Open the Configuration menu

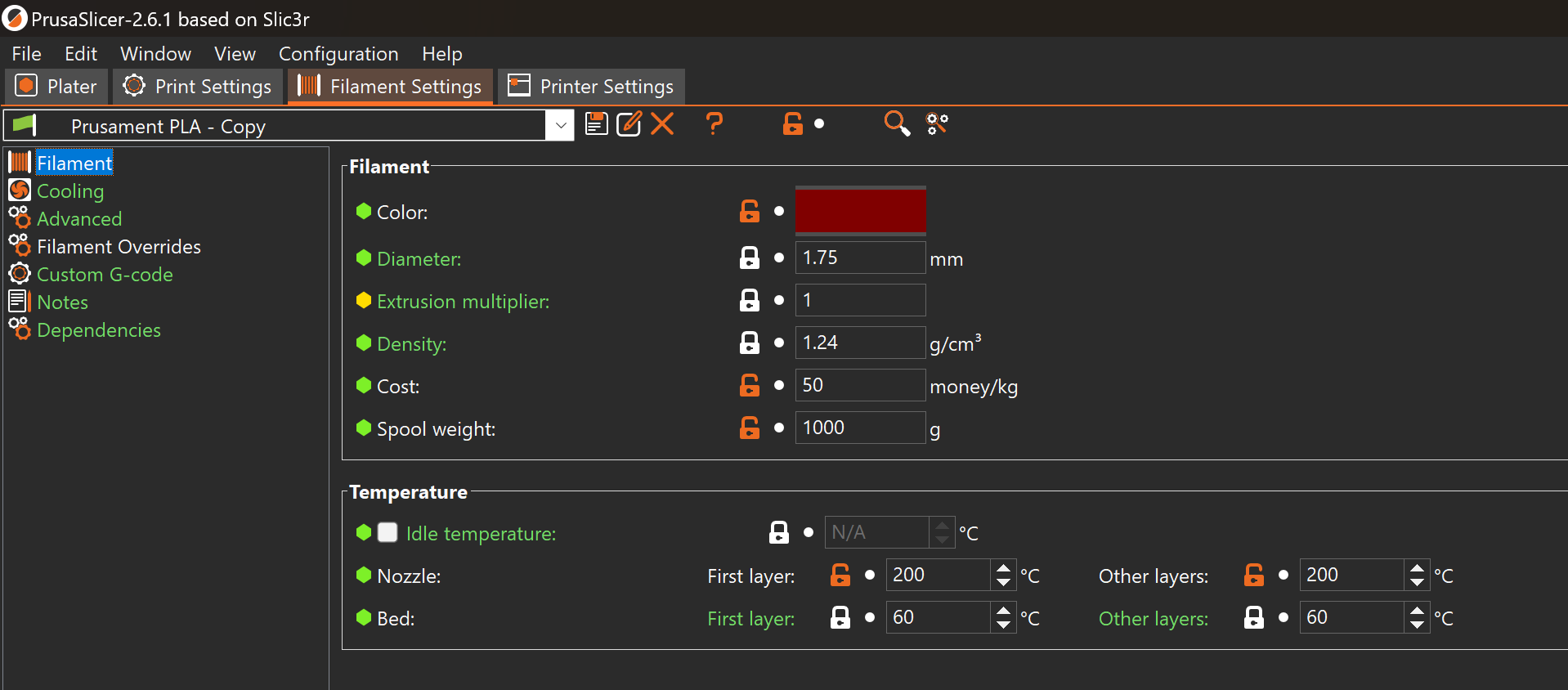point(338,54)
